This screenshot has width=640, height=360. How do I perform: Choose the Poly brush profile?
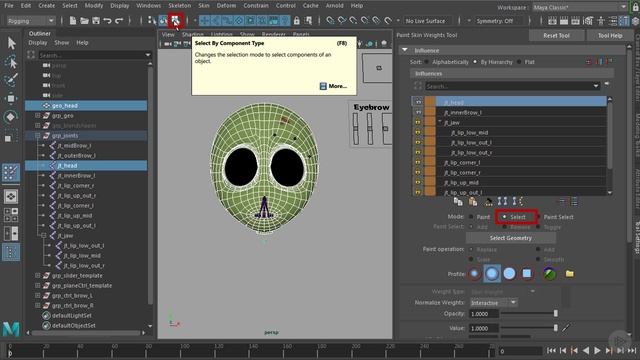point(492,273)
